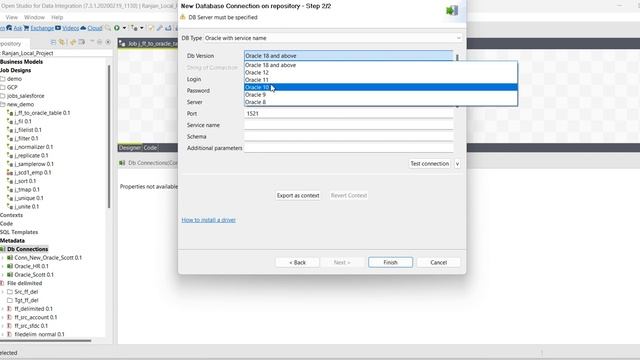Choose Oracle 11 from version list

pyautogui.click(x=381, y=80)
